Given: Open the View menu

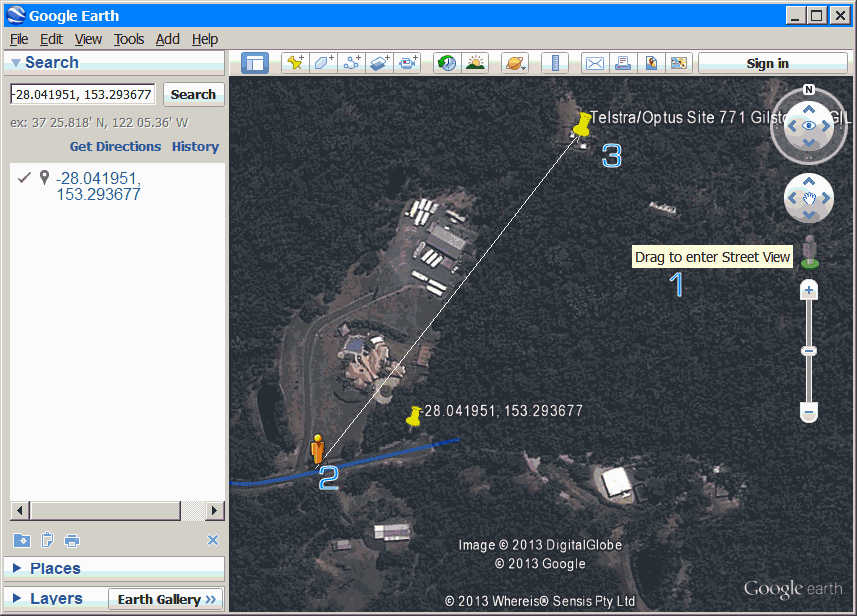Looking at the screenshot, I should [x=88, y=39].
